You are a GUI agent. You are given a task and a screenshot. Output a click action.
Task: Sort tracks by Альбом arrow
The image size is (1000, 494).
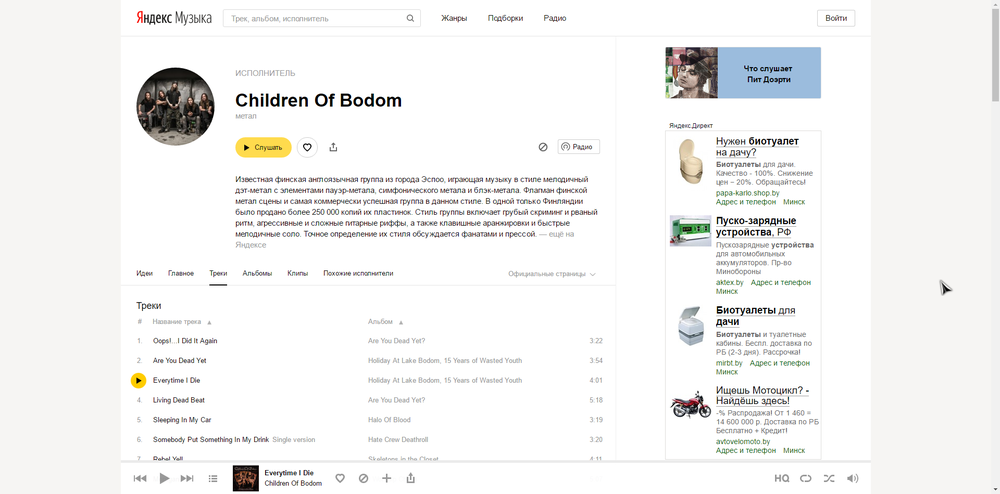(x=401, y=323)
